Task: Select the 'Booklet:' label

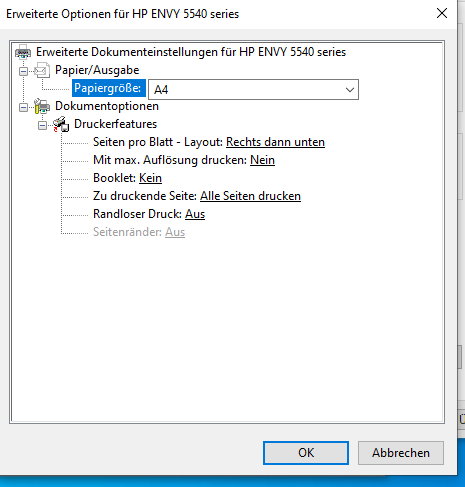Action: 114,178
